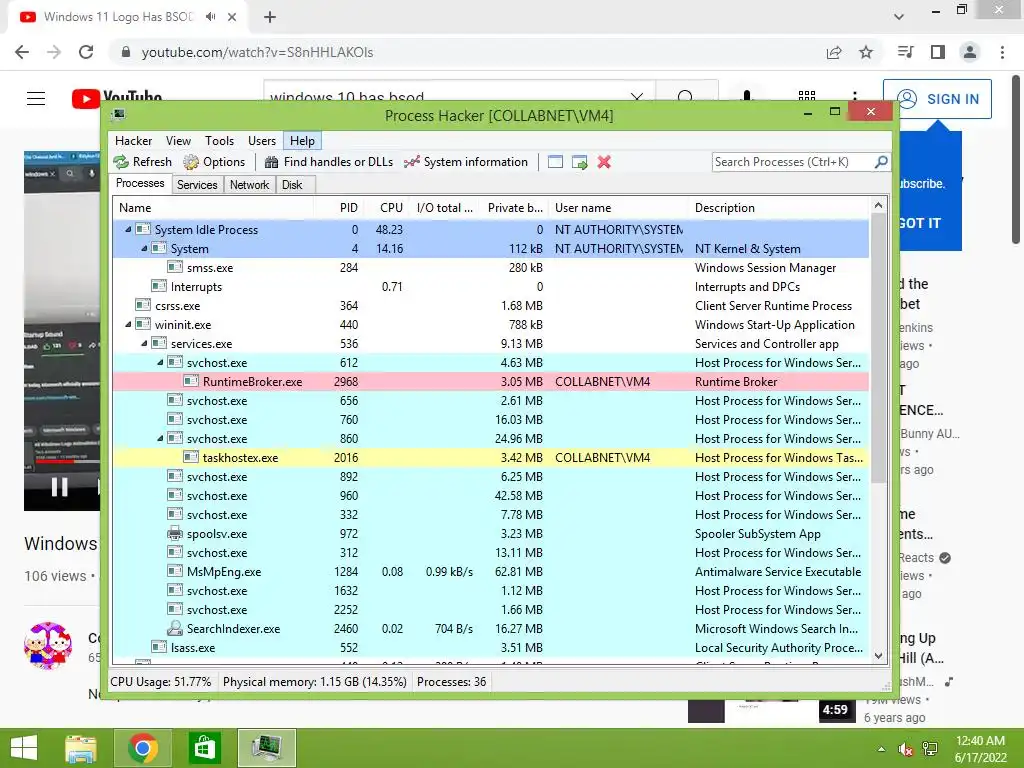Click the CPU Usage status bar entry
1024x768 pixels.
click(161, 682)
